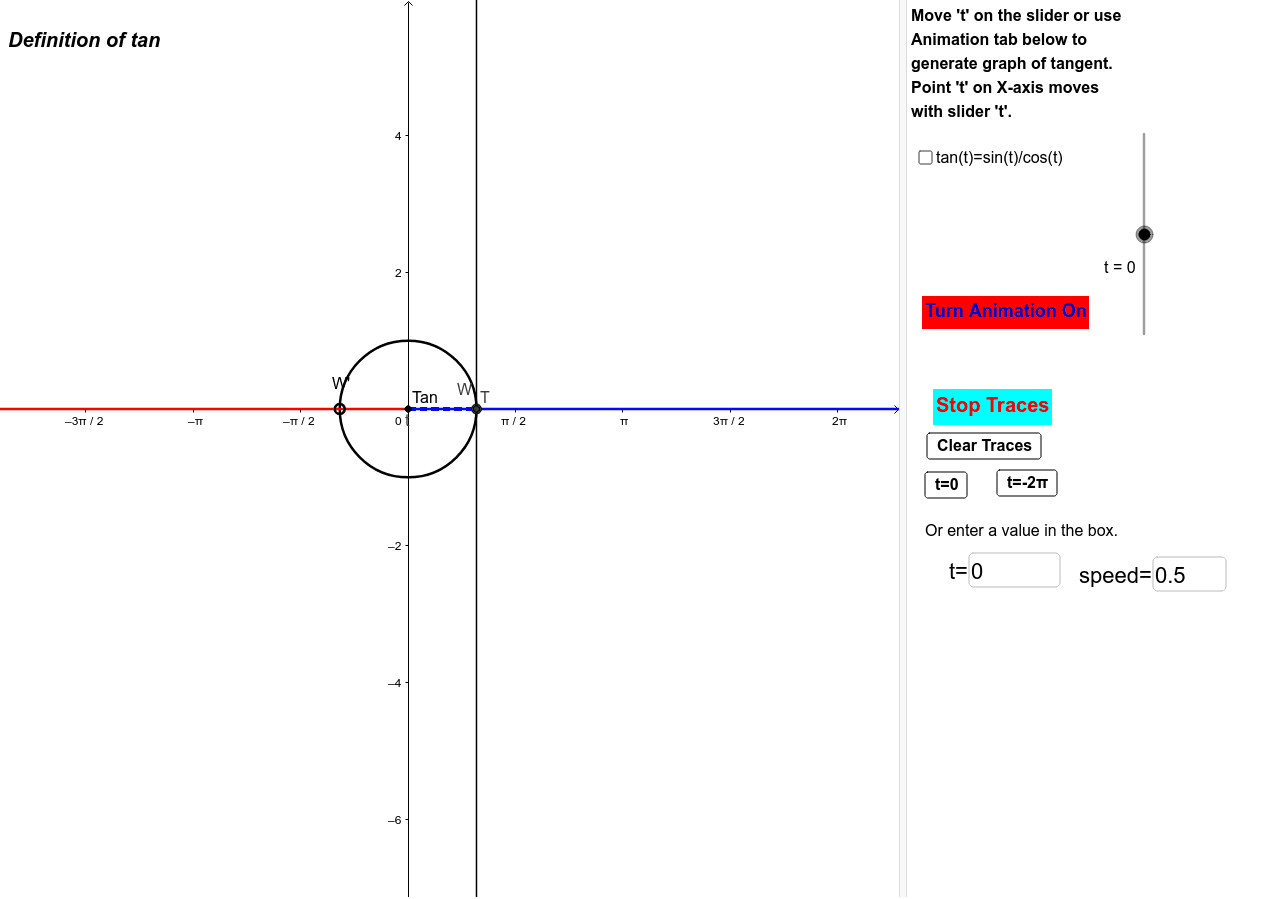Click the Definition of tan title text
Screen dimensions: 1271x899
point(83,40)
